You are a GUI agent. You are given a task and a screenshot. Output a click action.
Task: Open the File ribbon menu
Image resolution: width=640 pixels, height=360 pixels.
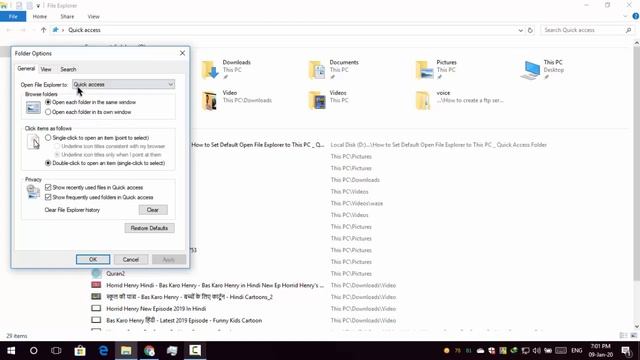[13, 16]
